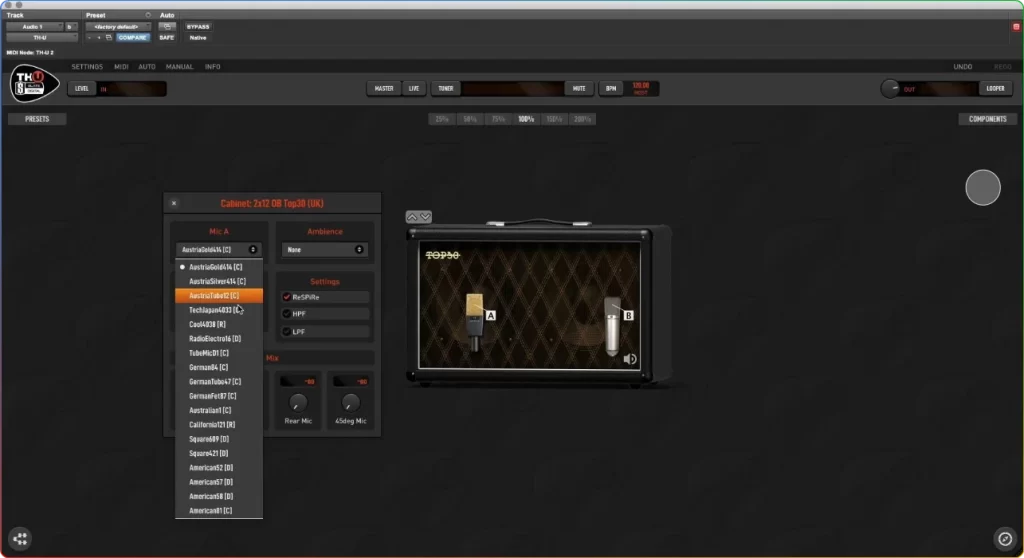
Task: Choose American81 [C] from mic list
Action: (219, 511)
